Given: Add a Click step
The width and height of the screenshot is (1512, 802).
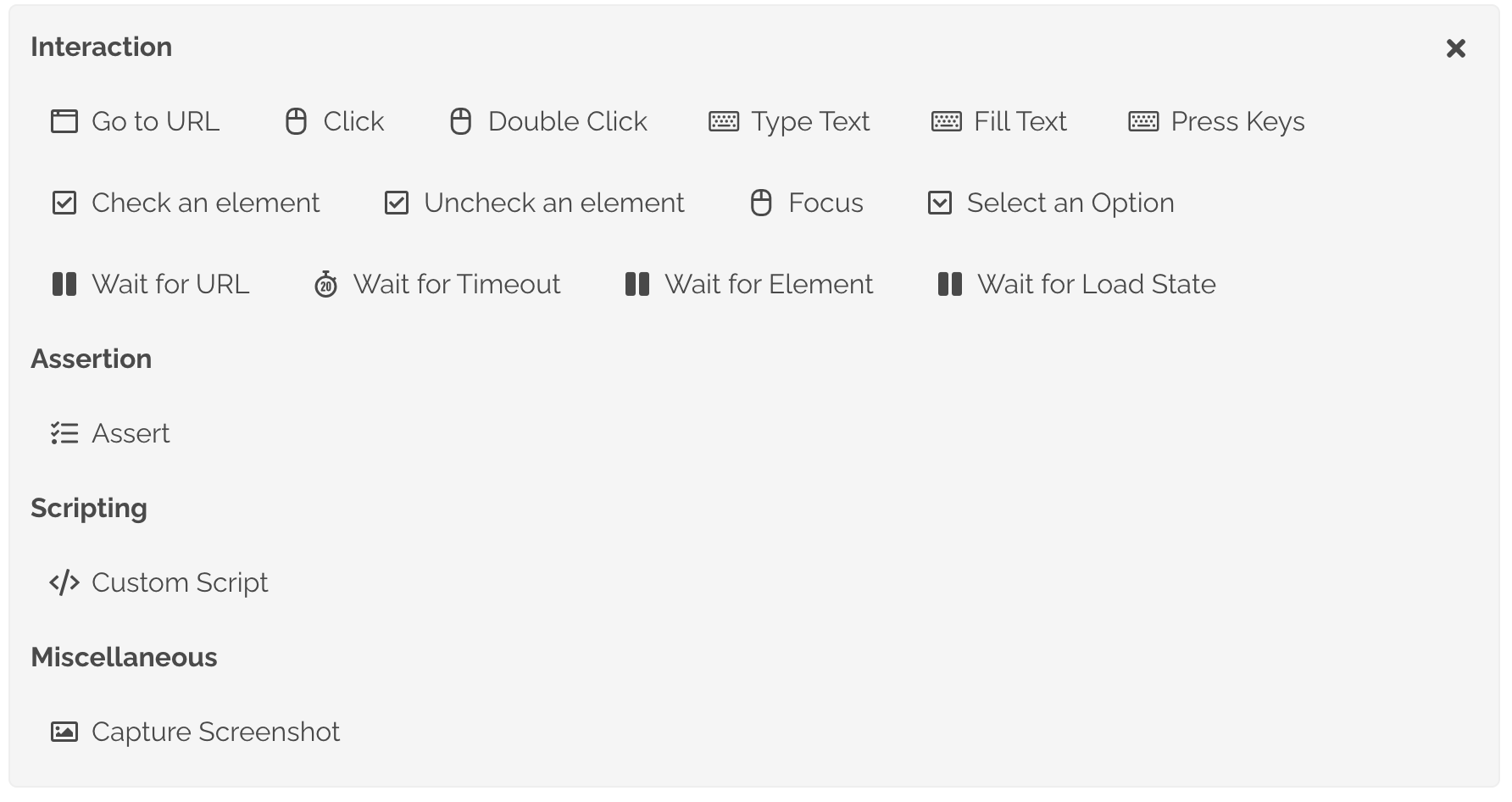Looking at the screenshot, I should 334,121.
